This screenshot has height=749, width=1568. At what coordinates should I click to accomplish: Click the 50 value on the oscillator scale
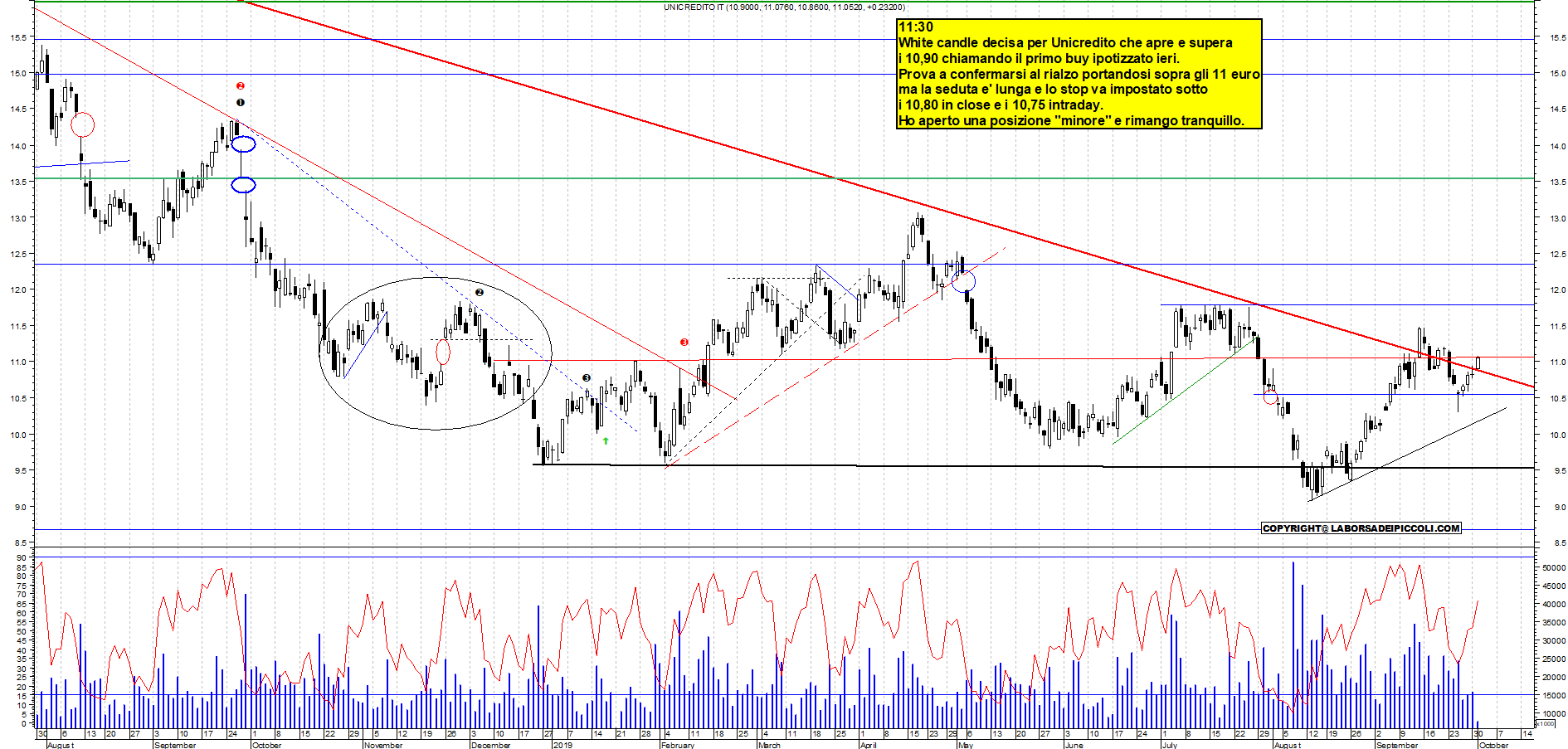click(22, 632)
